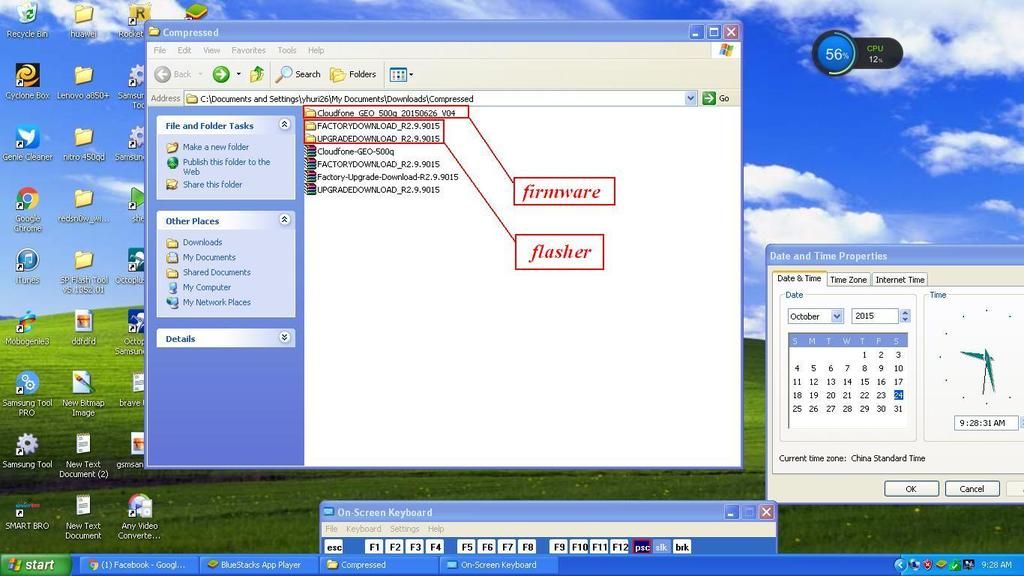Viewport: 1024px width, 576px height.
Task: Open the Views dropdown in the toolbar
Action: tap(401, 74)
